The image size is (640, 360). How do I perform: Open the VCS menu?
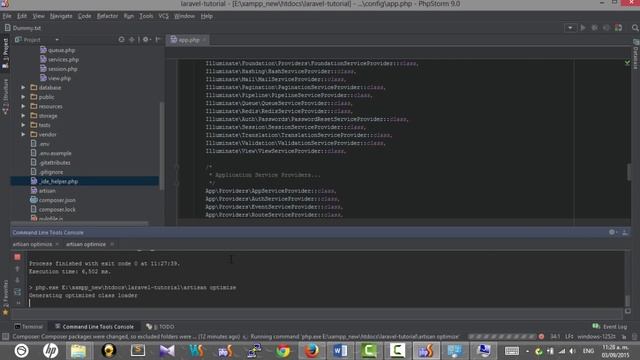pos(164,16)
